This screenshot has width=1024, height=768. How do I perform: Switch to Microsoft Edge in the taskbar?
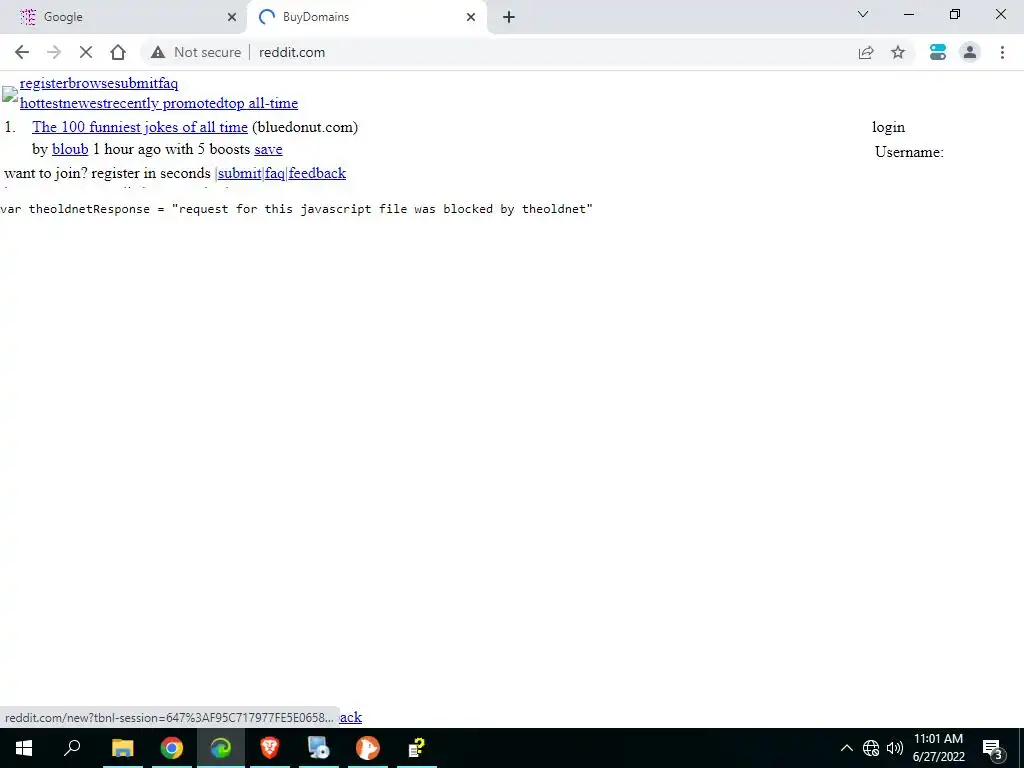click(221, 748)
